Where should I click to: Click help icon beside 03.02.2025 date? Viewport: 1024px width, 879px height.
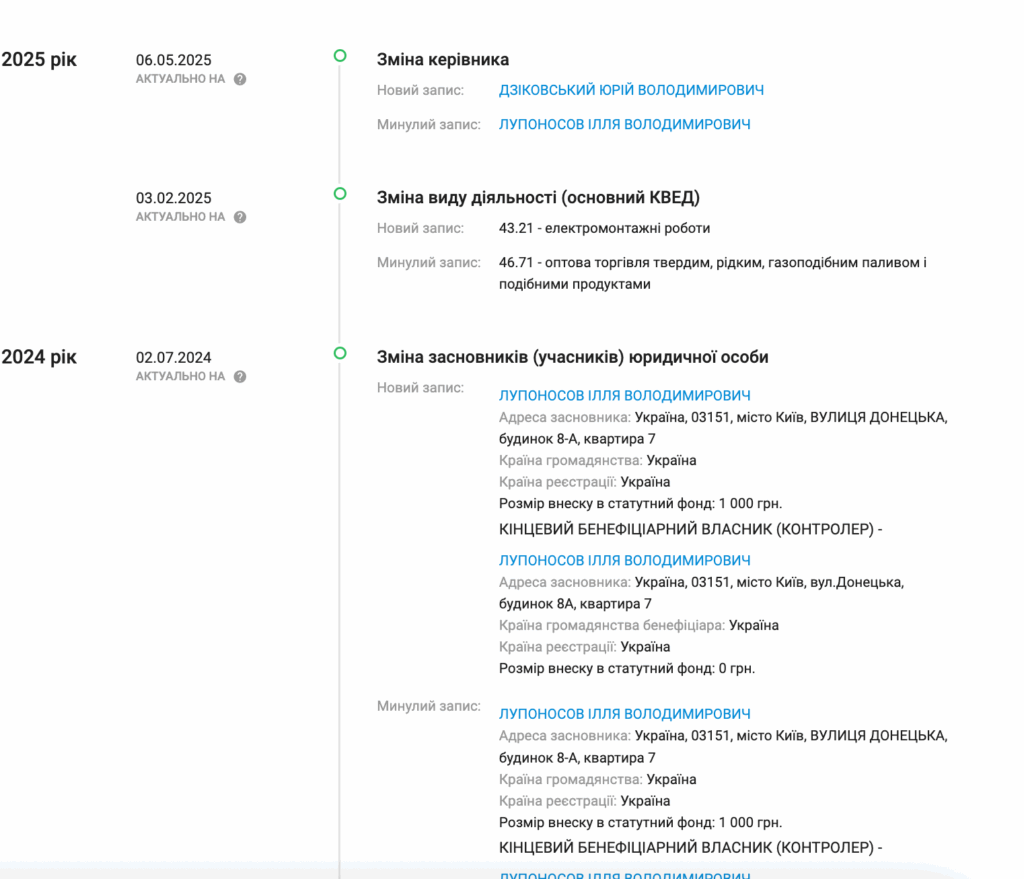(x=240, y=217)
